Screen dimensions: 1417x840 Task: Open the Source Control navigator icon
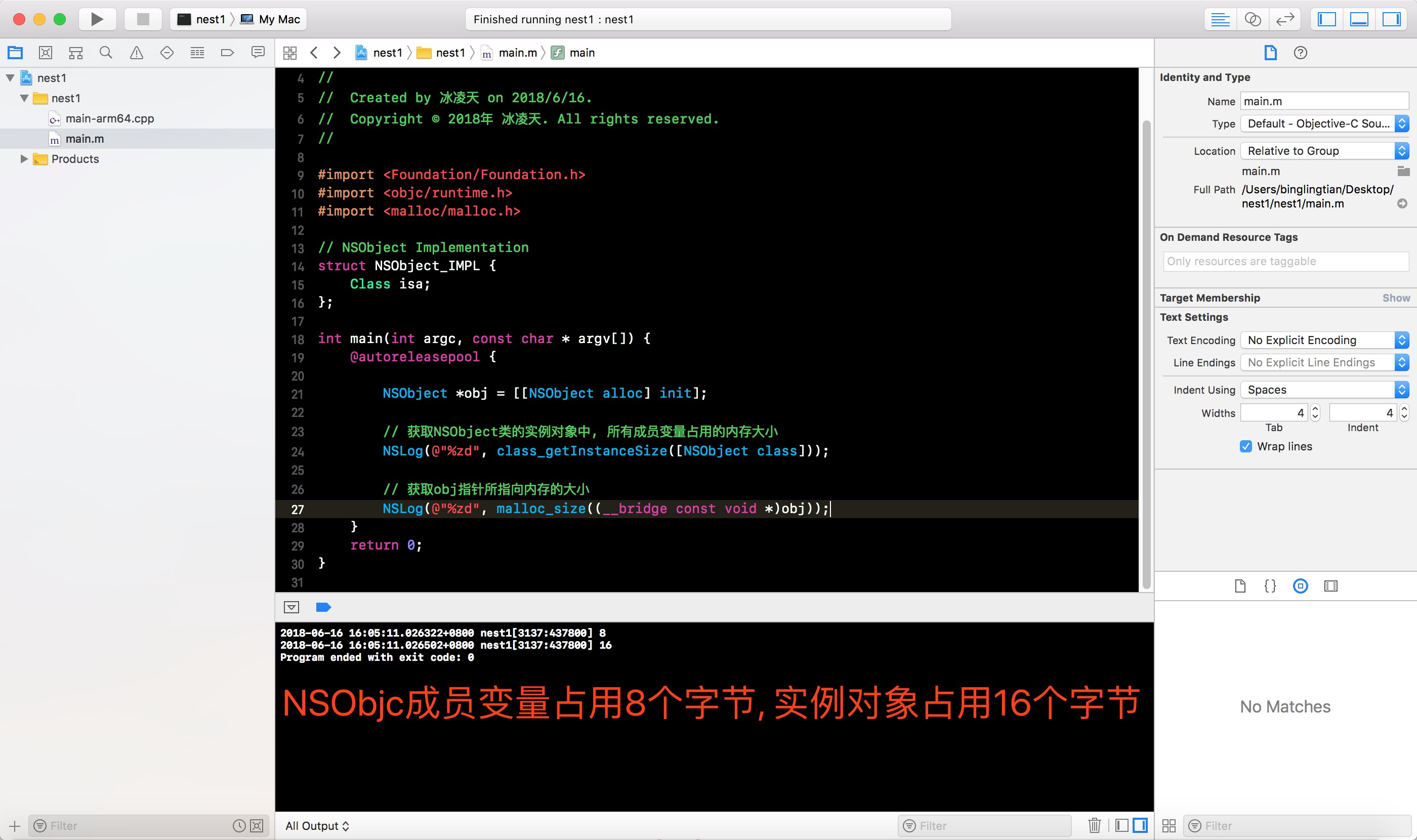45,53
